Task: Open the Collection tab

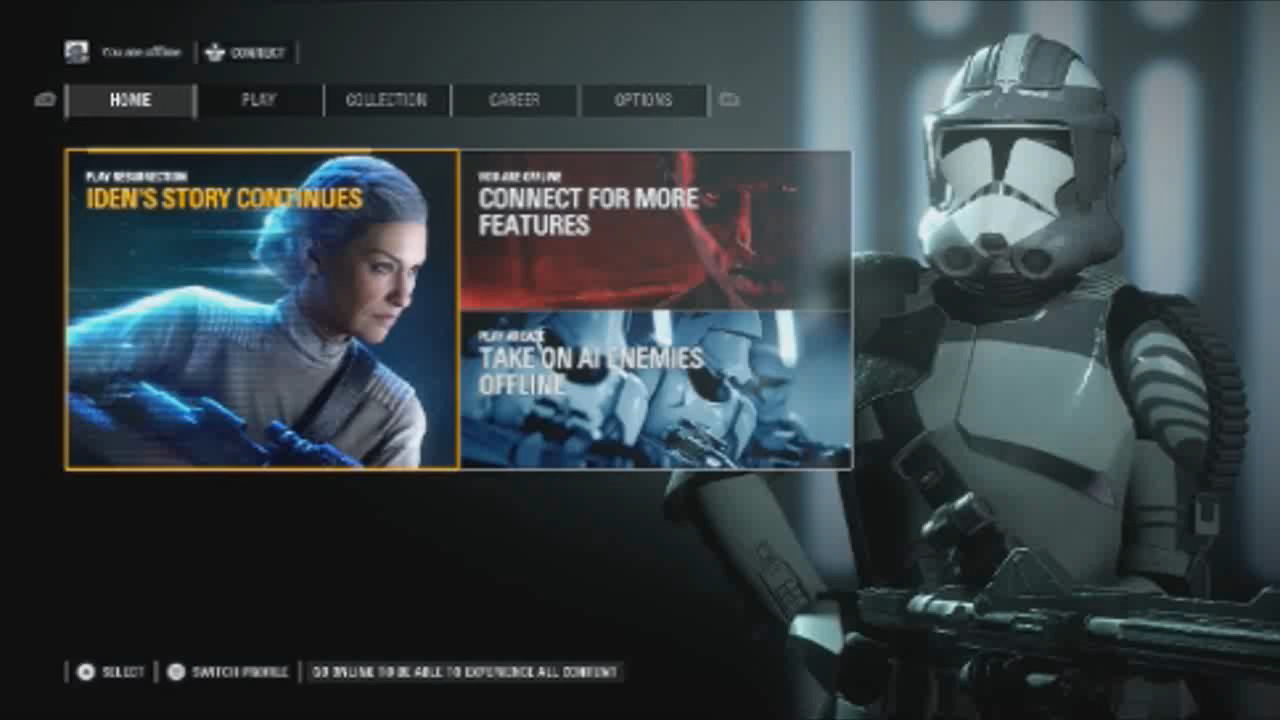Action: [x=386, y=100]
